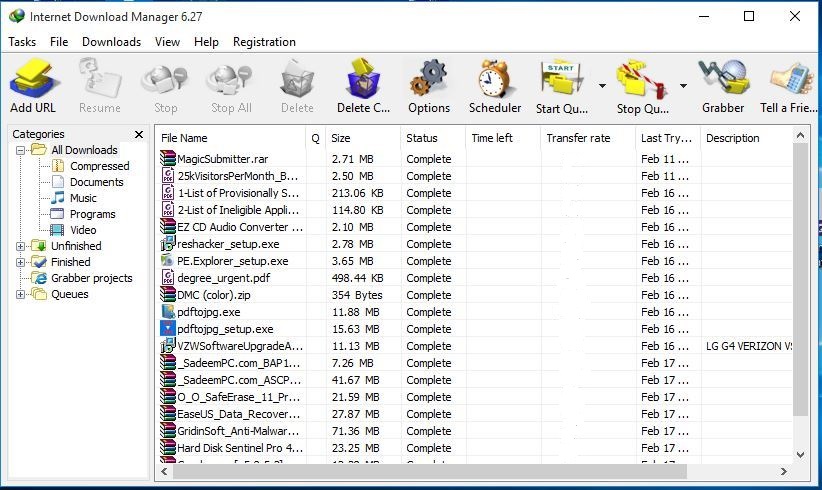Click the DMC (color).zip archive icon
Image resolution: width=822 pixels, height=490 pixels.
pos(168,295)
